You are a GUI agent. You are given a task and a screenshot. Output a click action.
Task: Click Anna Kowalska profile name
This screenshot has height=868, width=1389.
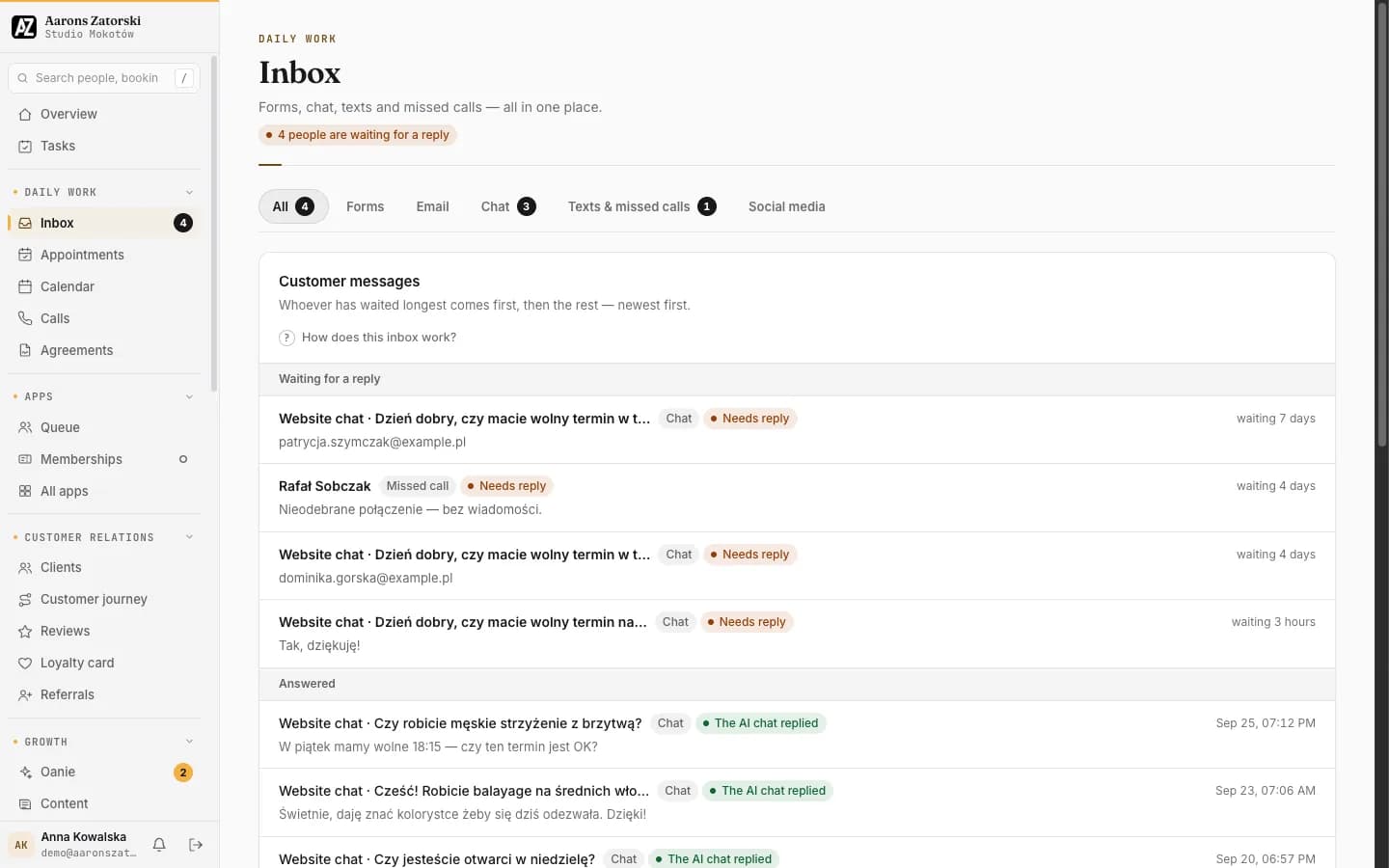pos(84,837)
